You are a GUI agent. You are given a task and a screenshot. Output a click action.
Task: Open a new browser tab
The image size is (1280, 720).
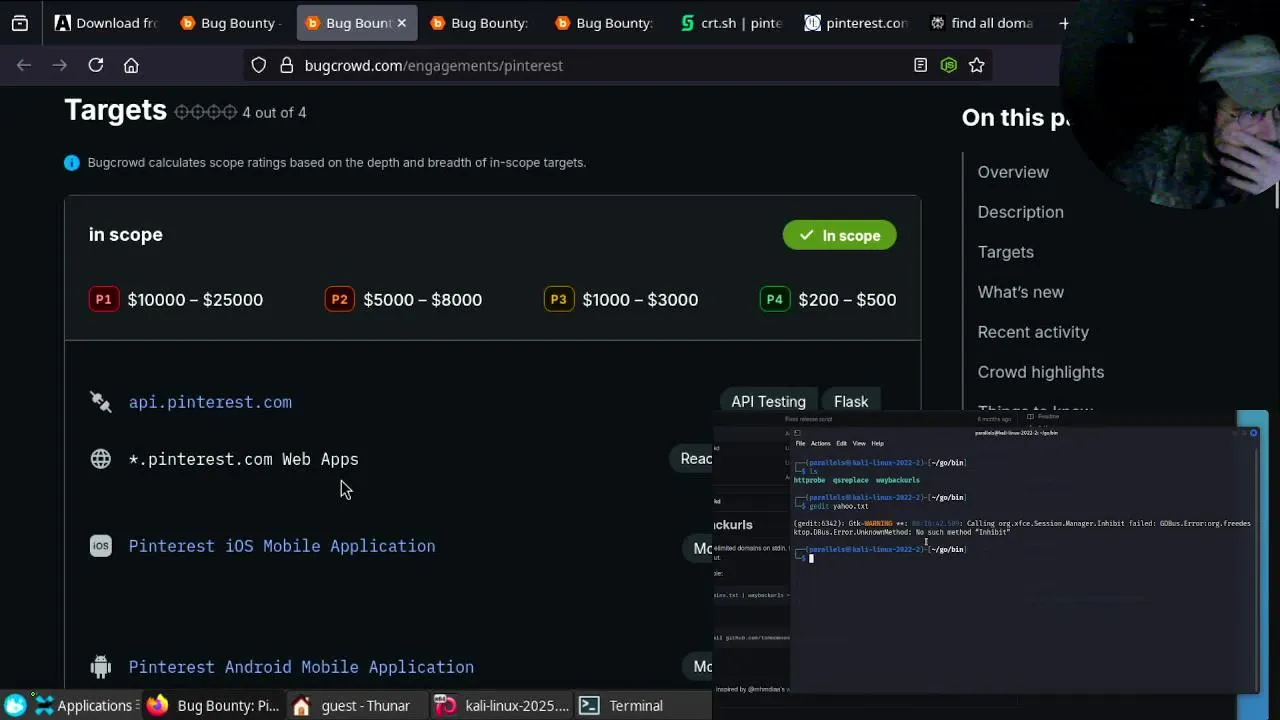pos(1064,23)
